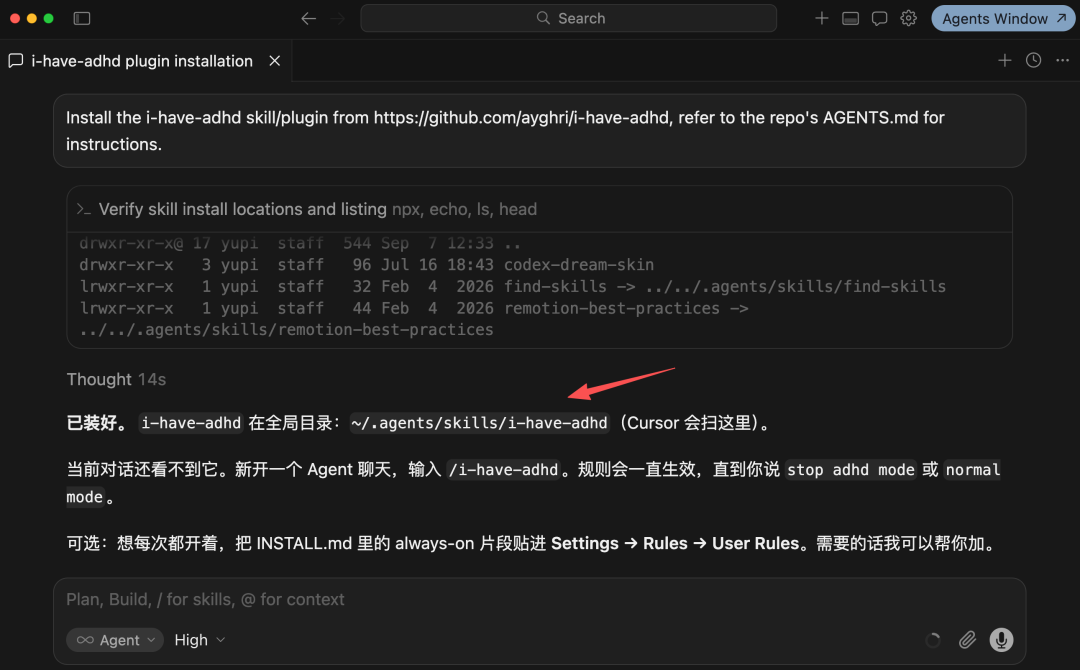The height and width of the screenshot is (670, 1080).
Task: Open the chat bubble icon in title bar
Action: point(879,19)
